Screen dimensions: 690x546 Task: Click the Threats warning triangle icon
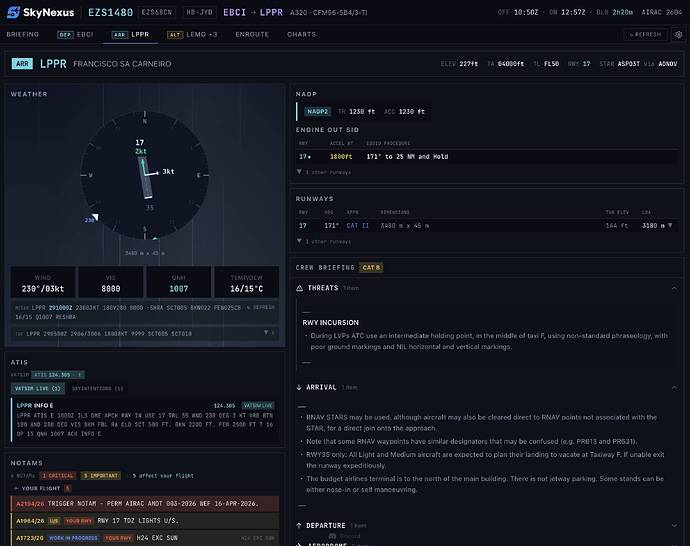[300, 288]
